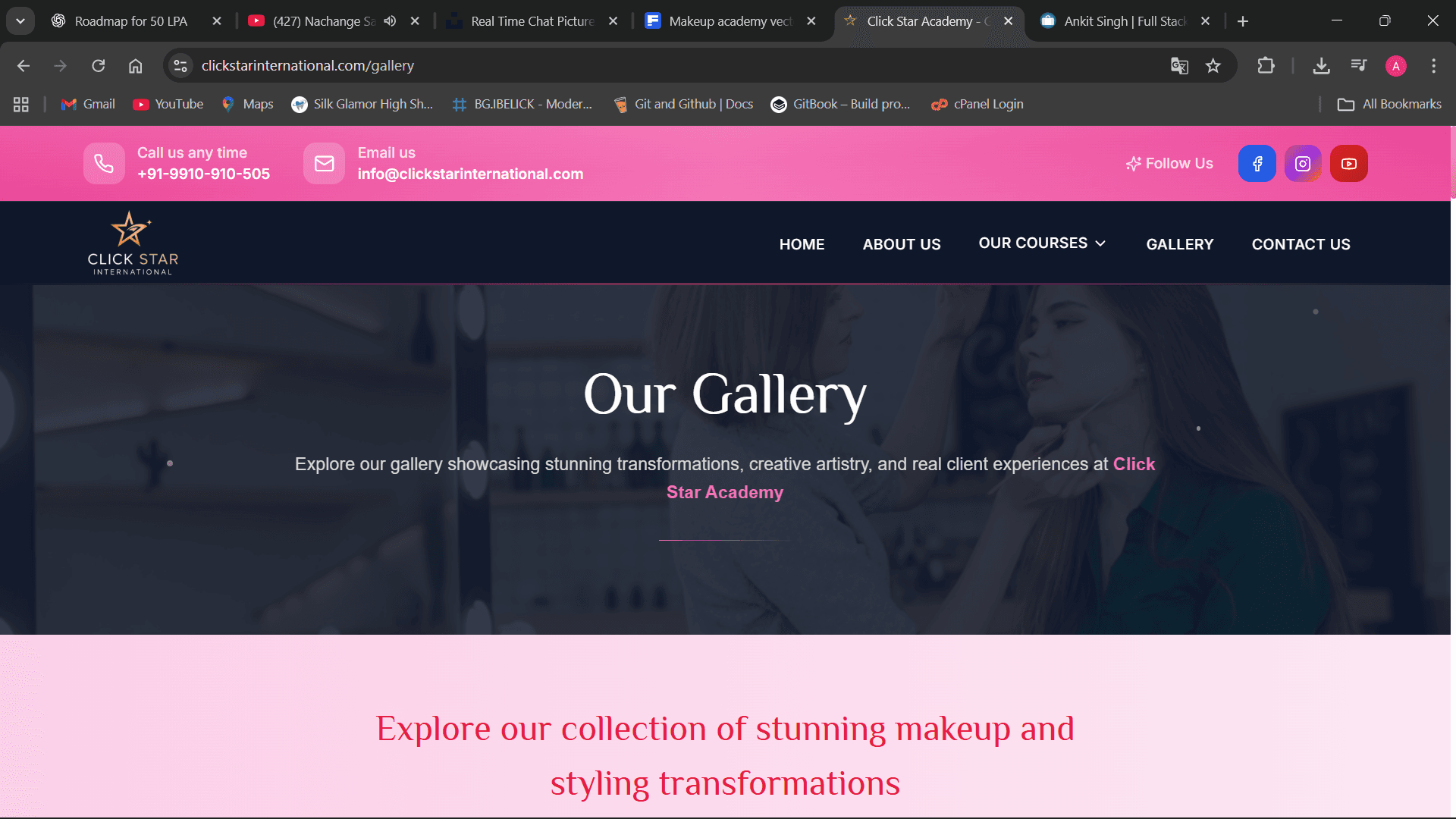Click the Call us any time label

click(192, 153)
